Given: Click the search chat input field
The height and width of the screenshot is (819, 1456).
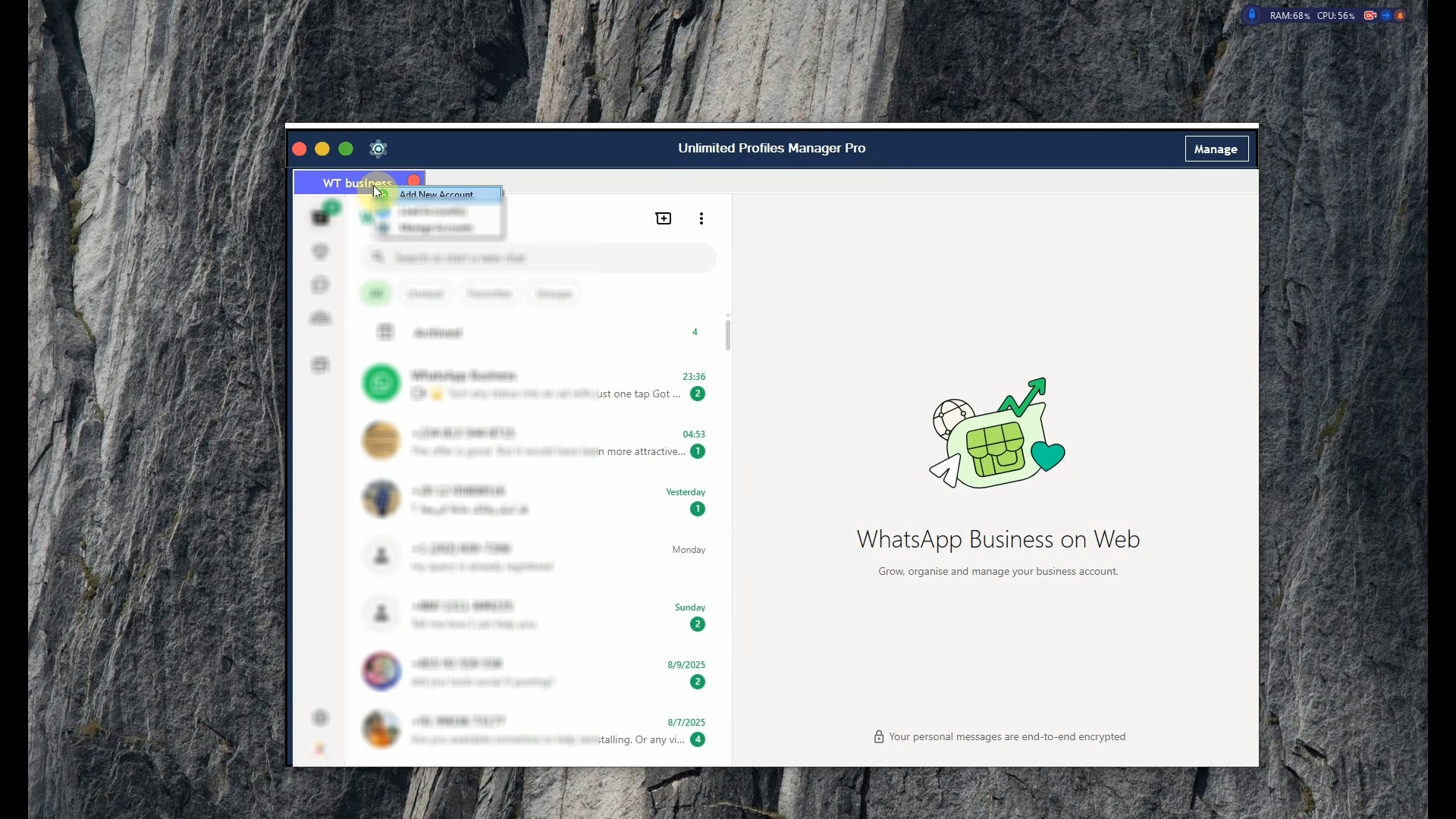Looking at the screenshot, I should click(x=538, y=258).
